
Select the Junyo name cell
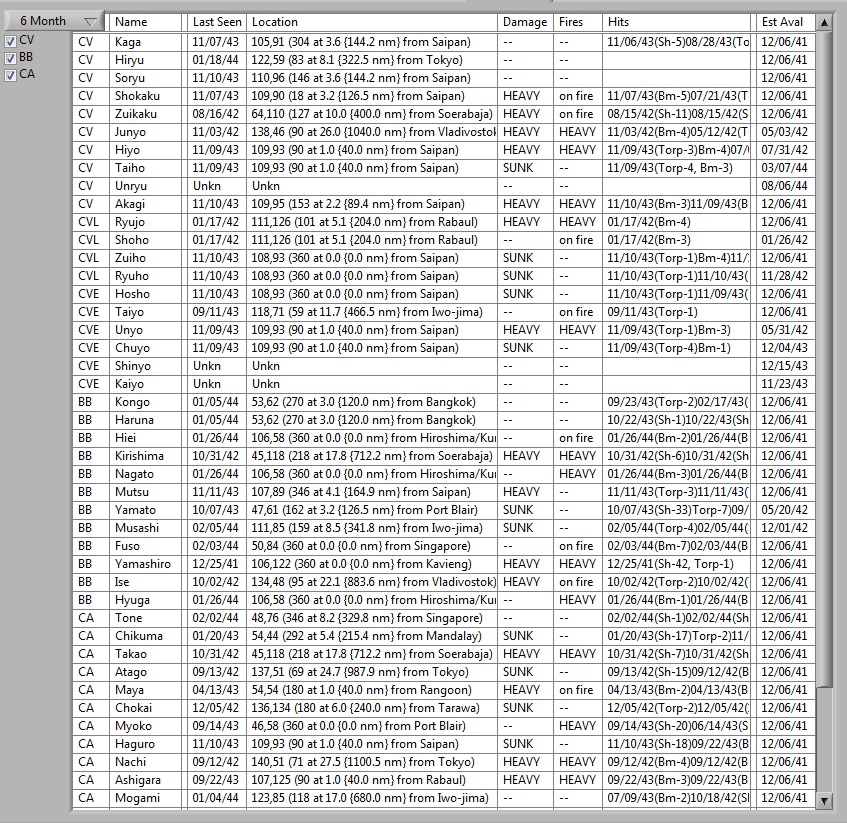(x=146, y=132)
